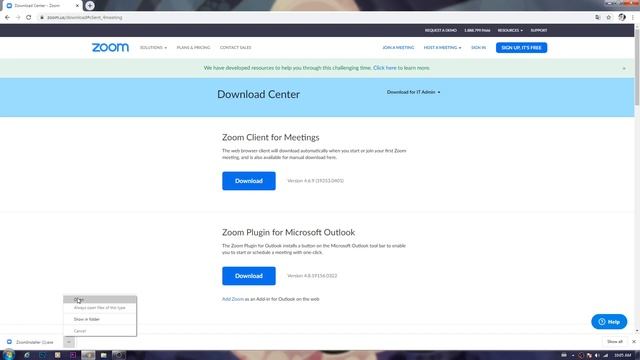Screen dimensions: 640x360
Task: Open the Windows Start menu
Action: (8, 355)
